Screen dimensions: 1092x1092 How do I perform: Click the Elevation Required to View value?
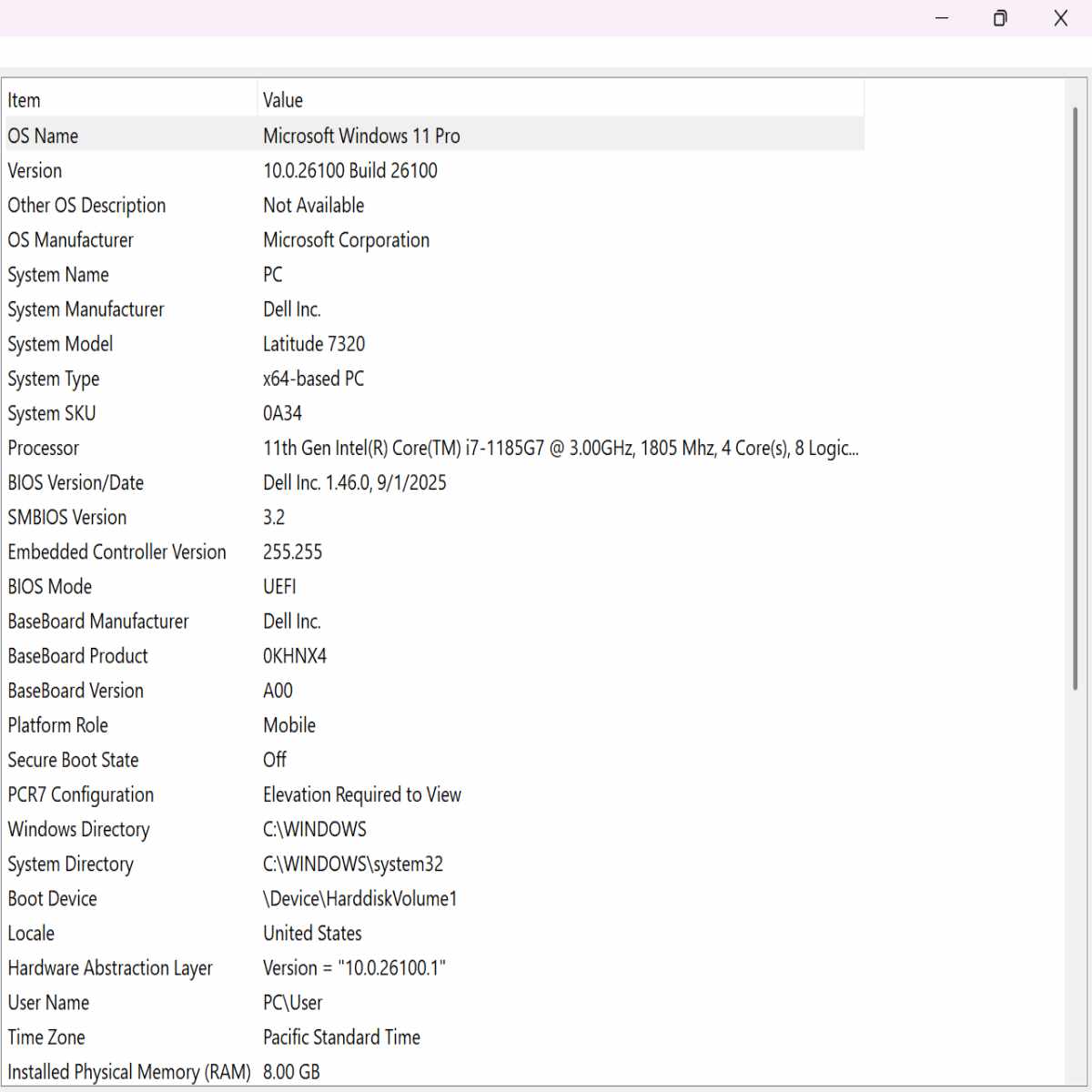(x=362, y=794)
